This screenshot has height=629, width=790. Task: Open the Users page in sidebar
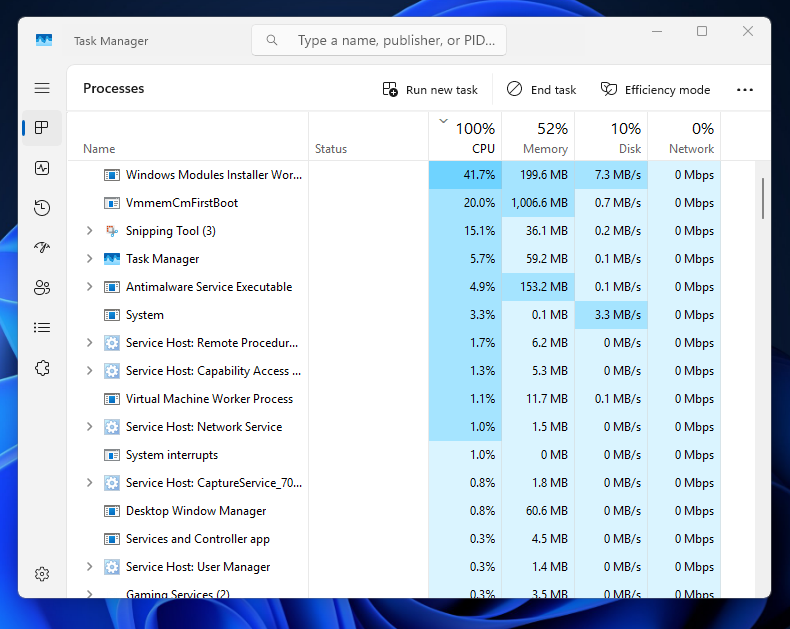(42, 288)
